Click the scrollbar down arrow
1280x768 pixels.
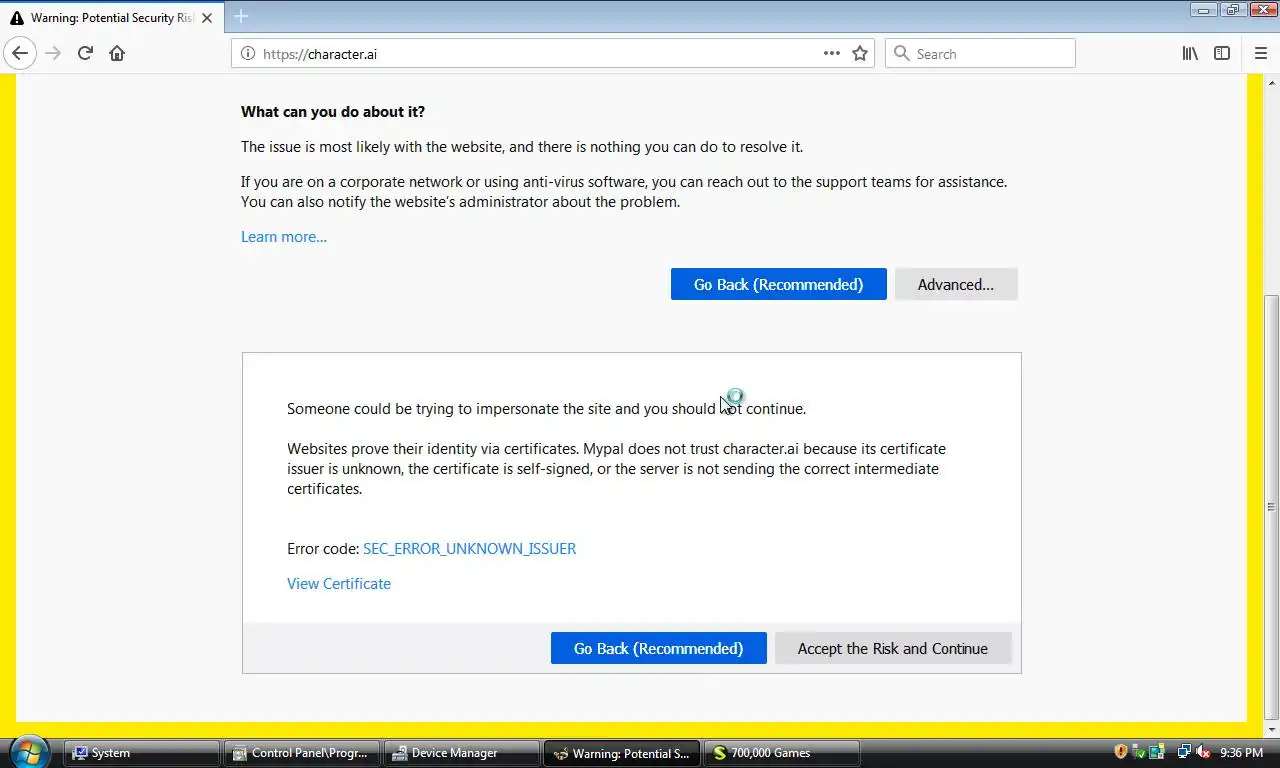coord(1271,729)
